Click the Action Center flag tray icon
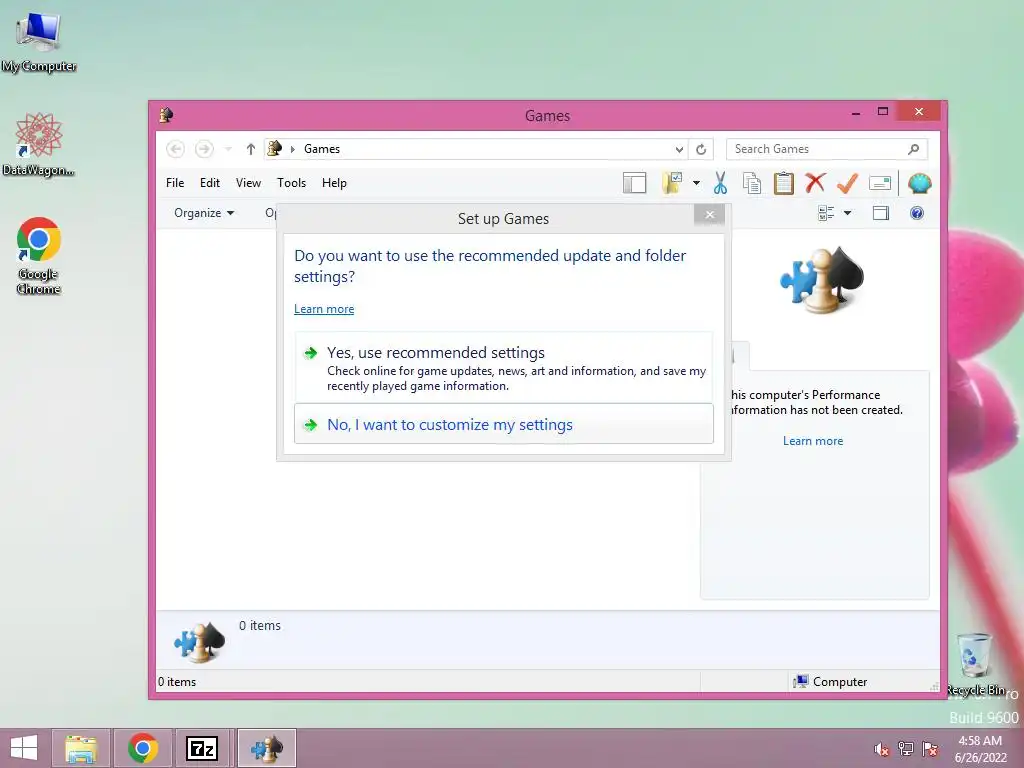The height and width of the screenshot is (768, 1024). point(930,749)
